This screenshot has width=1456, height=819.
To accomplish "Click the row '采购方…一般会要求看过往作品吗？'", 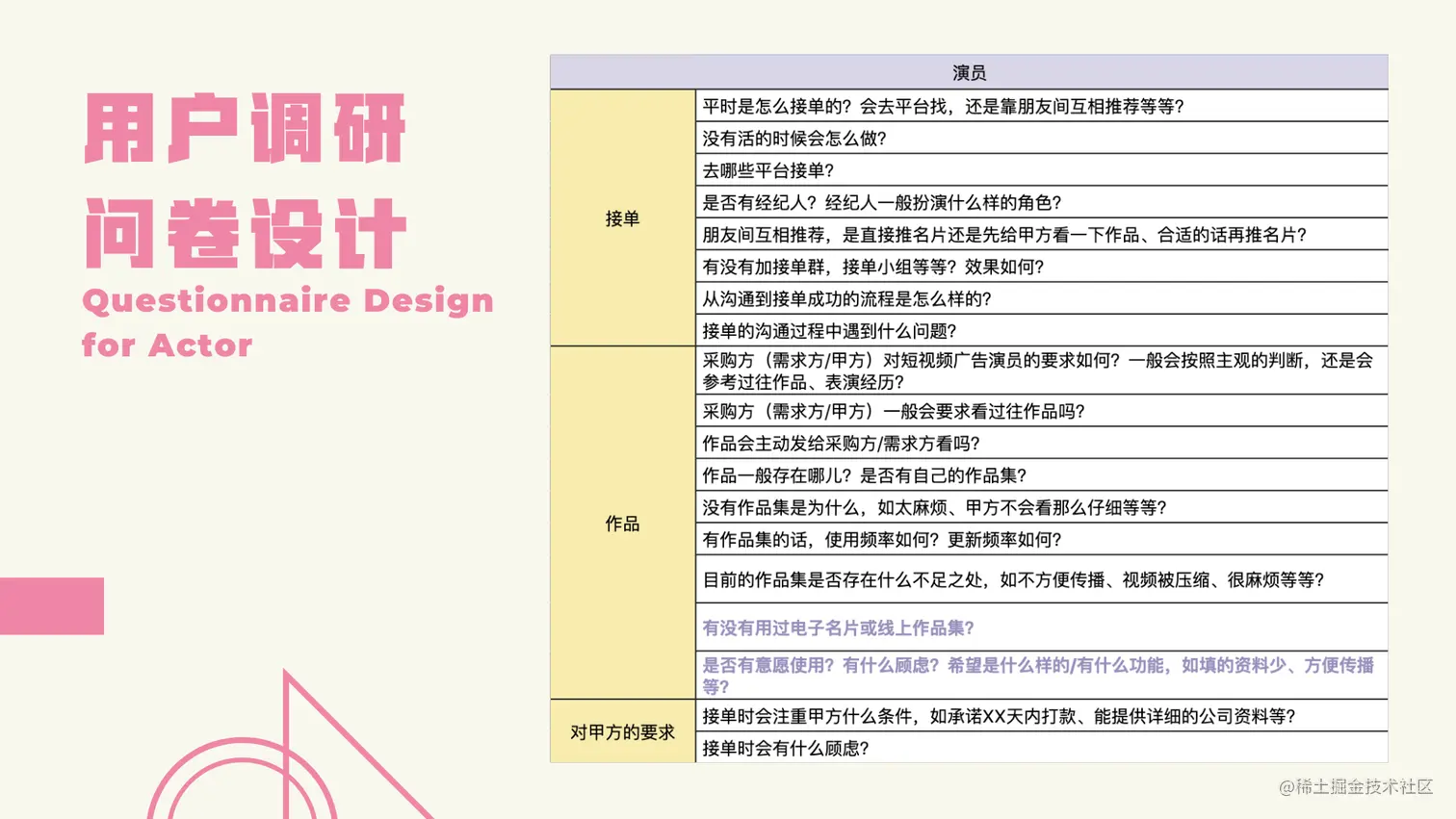I will 1042,411.
